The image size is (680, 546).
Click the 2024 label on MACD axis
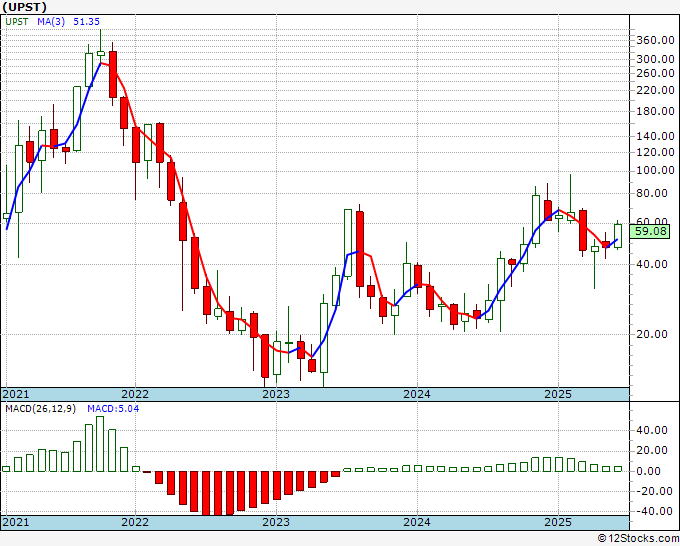point(417,522)
